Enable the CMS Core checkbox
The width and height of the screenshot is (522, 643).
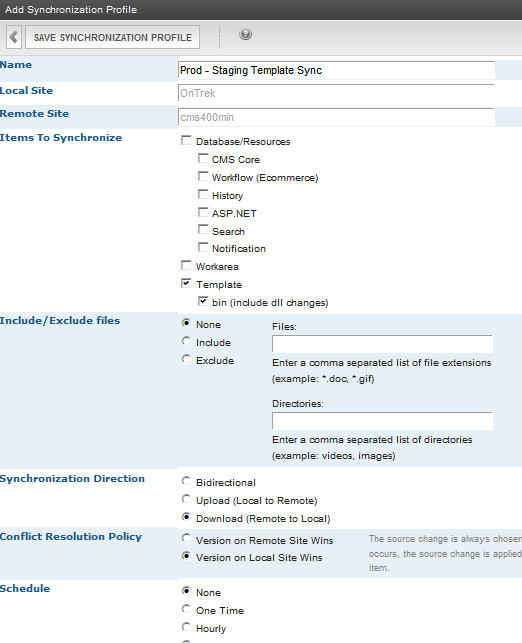[203, 158]
